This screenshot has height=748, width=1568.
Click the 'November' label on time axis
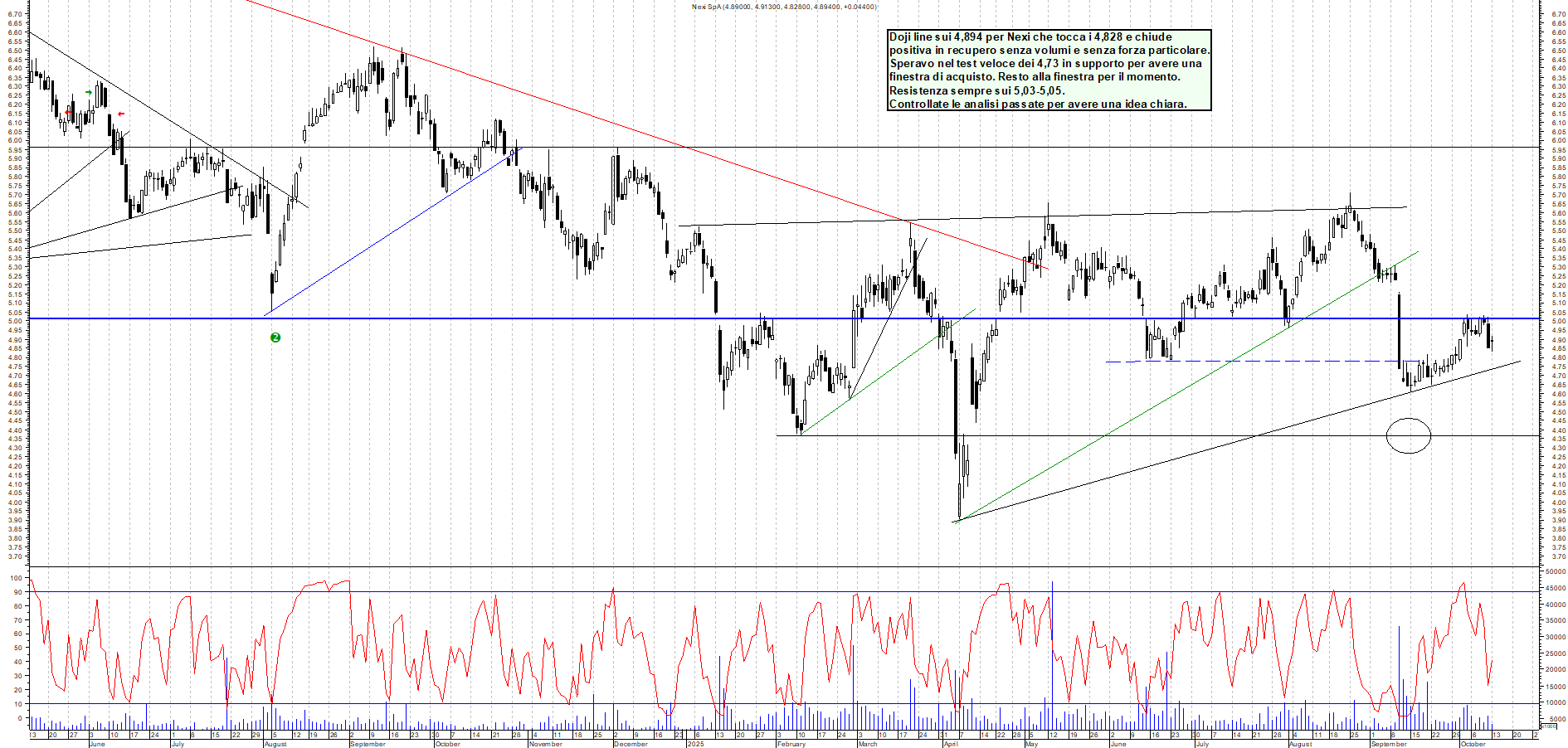(545, 744)
